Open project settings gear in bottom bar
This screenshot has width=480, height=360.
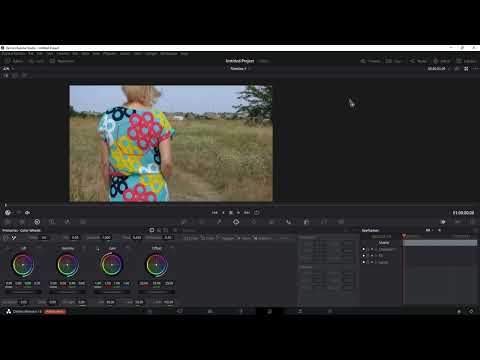471,311
